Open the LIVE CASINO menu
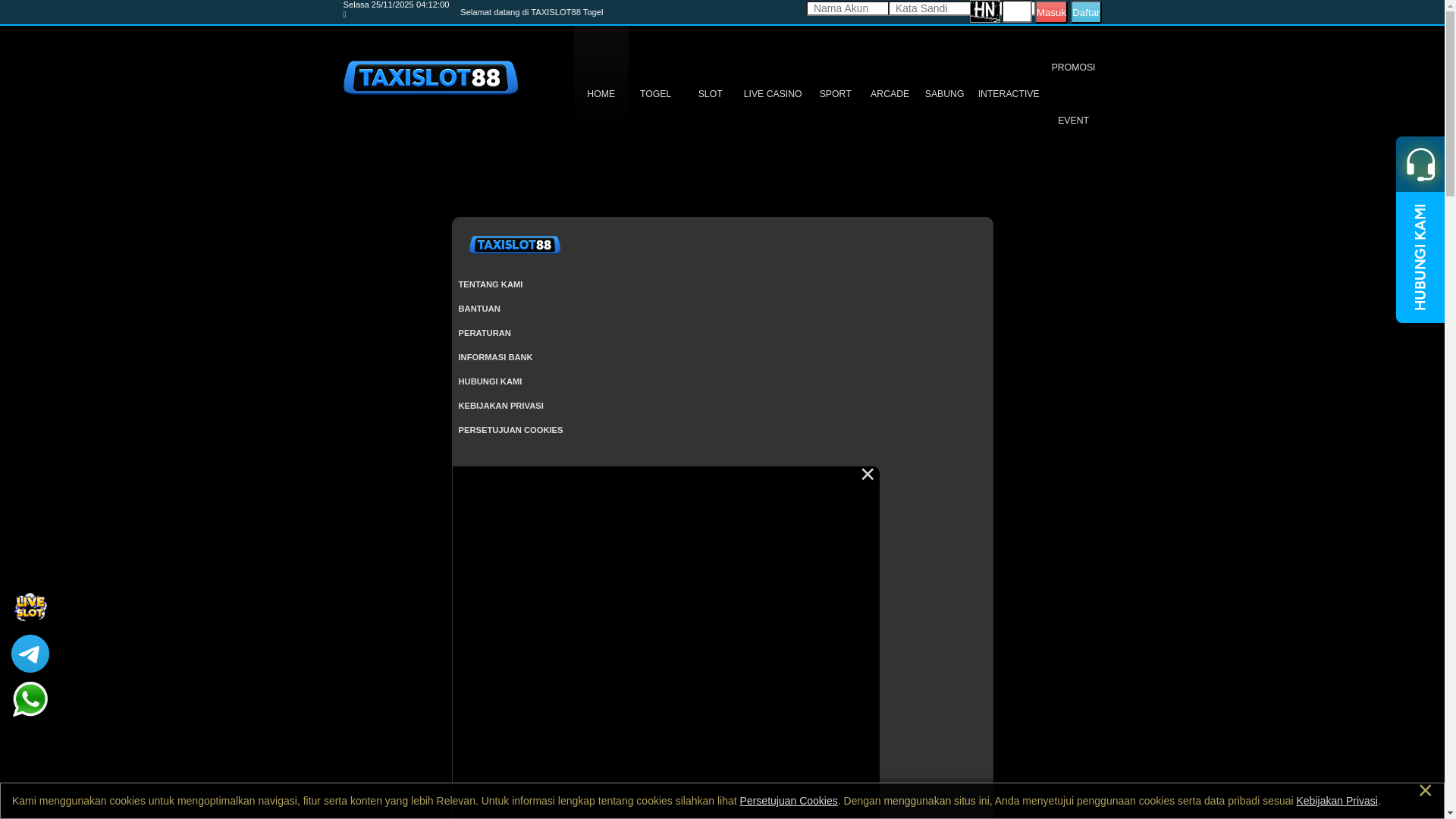The image size is (1456, 819). 773,94
